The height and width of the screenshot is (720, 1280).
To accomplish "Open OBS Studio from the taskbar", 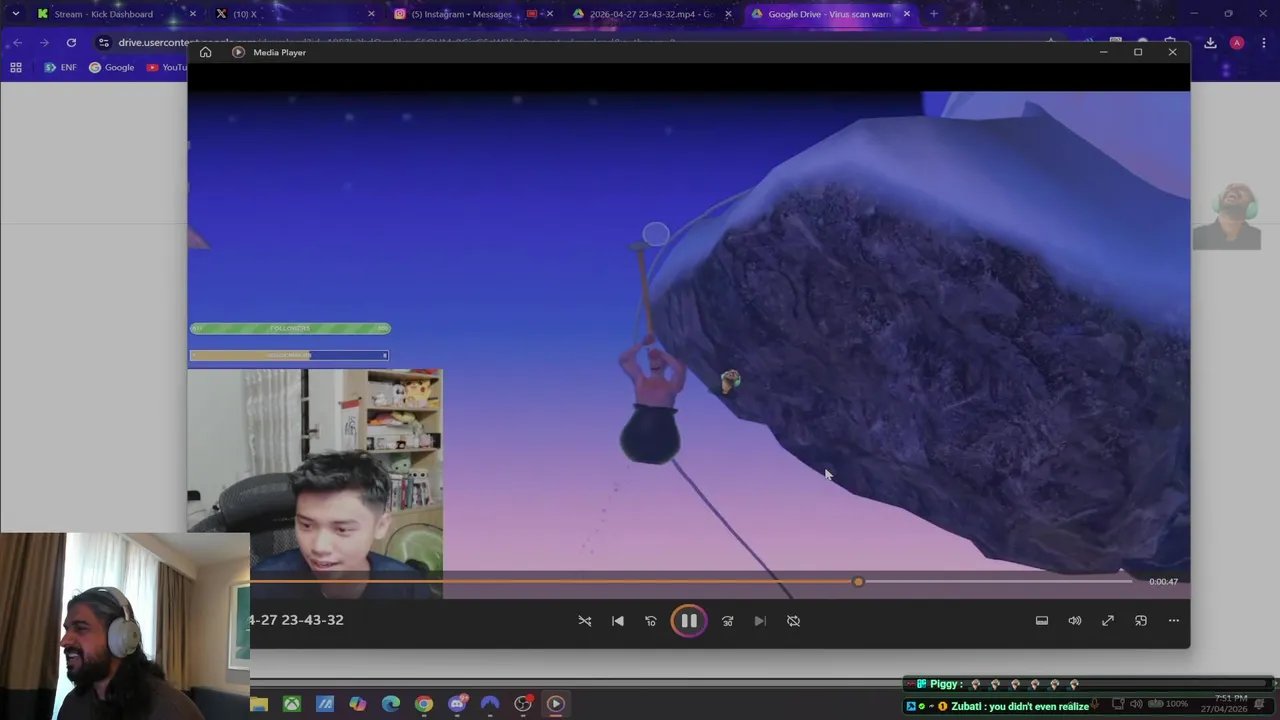I will click(523, 704).
